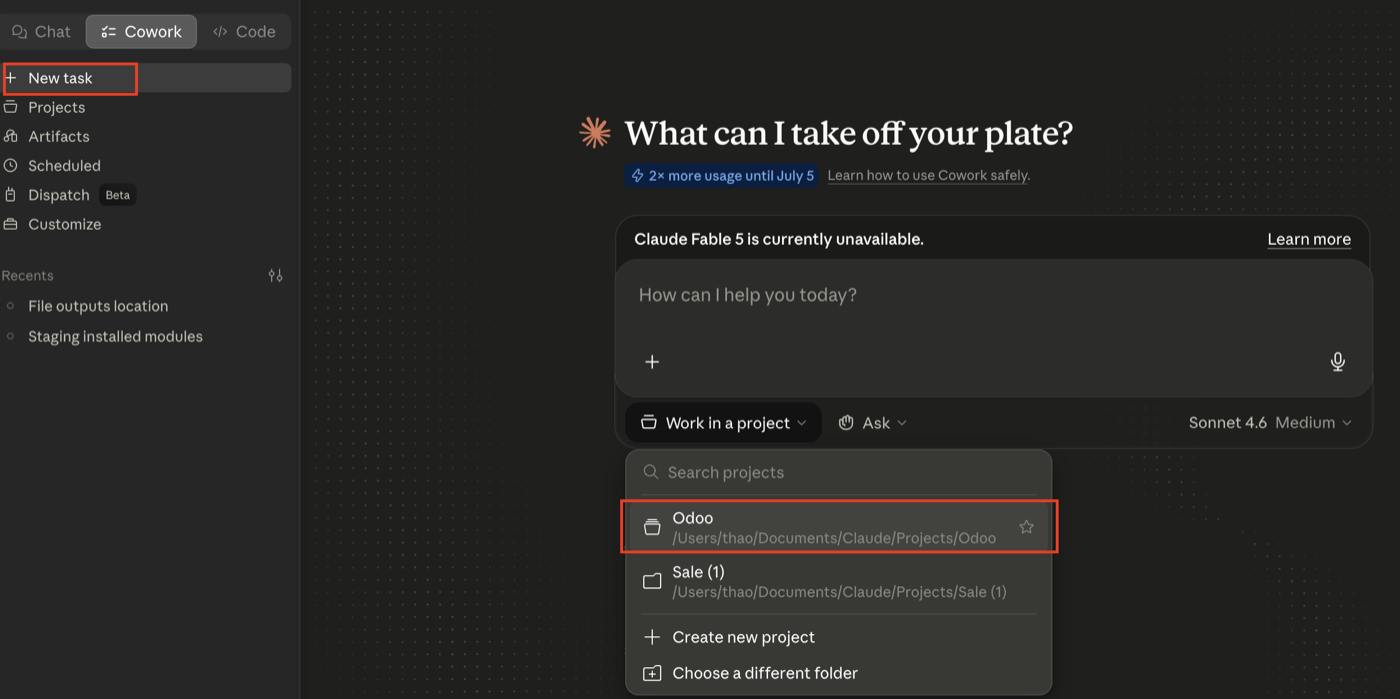Click the Search projects field
This screenshot has width=1400, height=699.
[x=839, y=472]
